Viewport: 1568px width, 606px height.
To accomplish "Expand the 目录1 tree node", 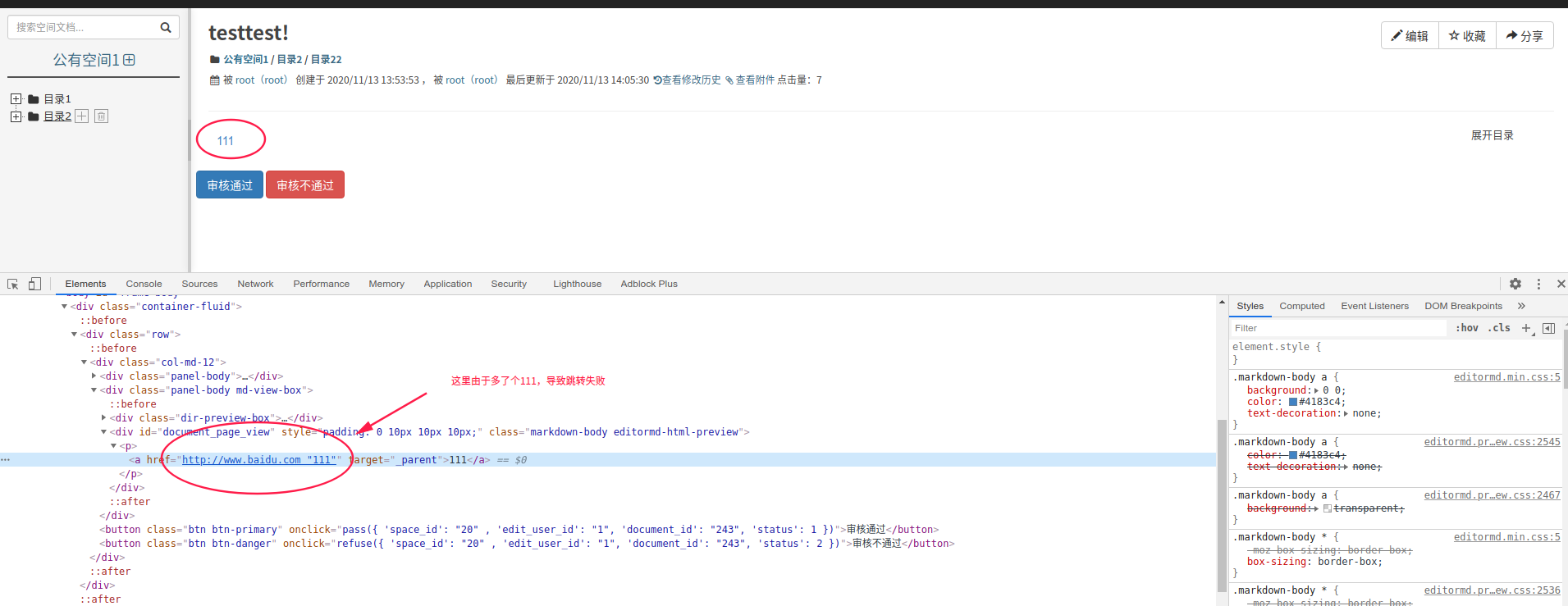I will click(16, 99).
